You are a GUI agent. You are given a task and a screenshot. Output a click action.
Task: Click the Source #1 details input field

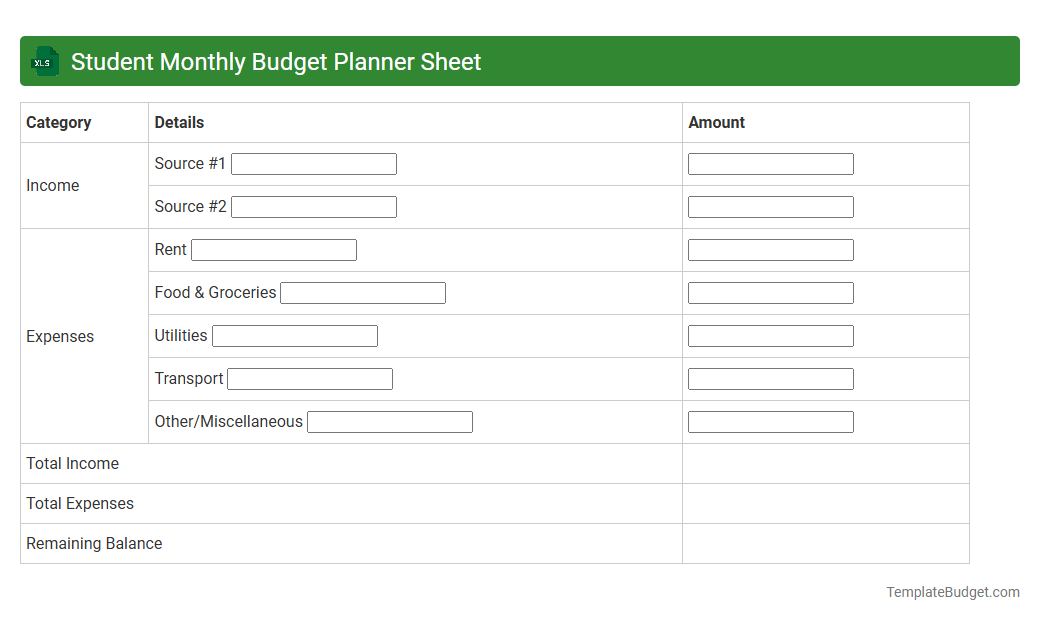(x=313, y=163)
